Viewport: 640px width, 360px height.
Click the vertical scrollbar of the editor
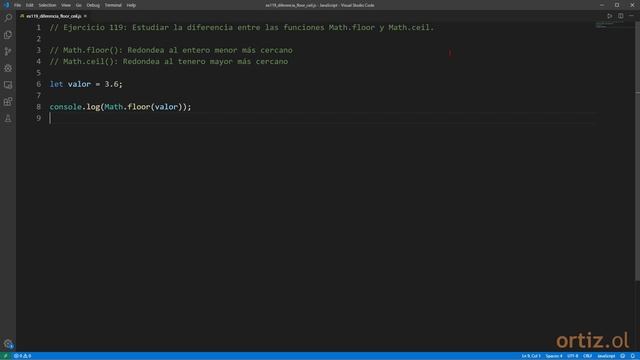pos(637,151)
